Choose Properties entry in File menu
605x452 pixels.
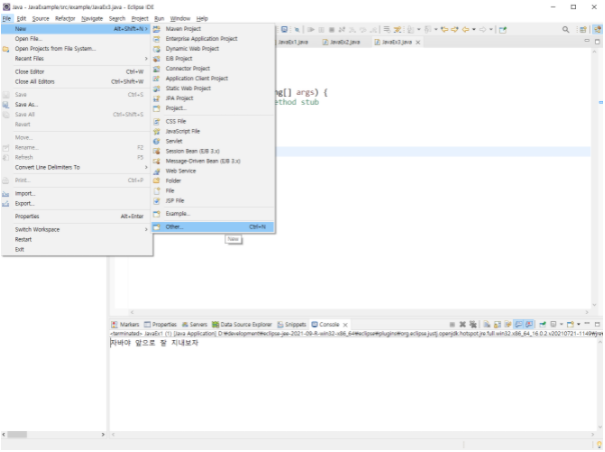pos(77,217)
